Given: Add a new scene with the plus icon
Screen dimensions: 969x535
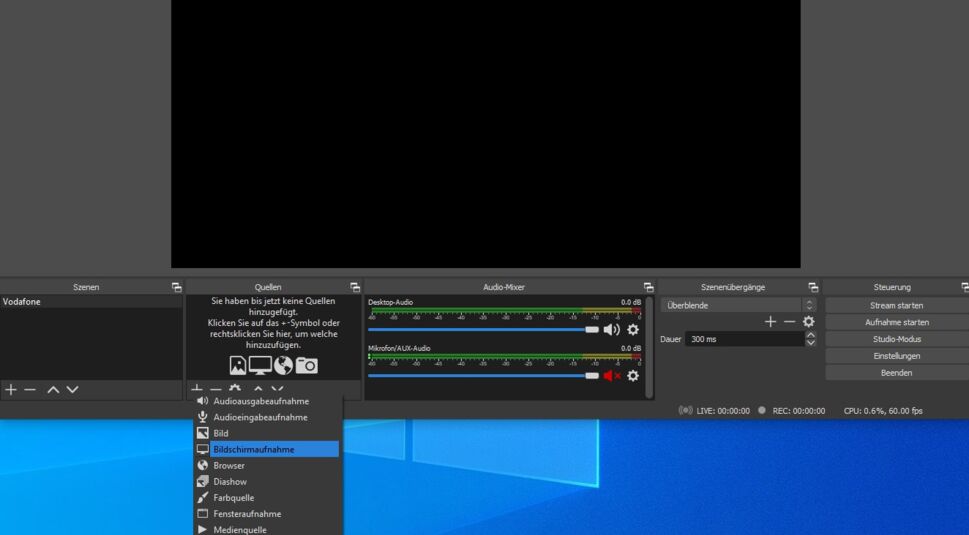Looking at the screenshot, I should [x=11, y=390].
